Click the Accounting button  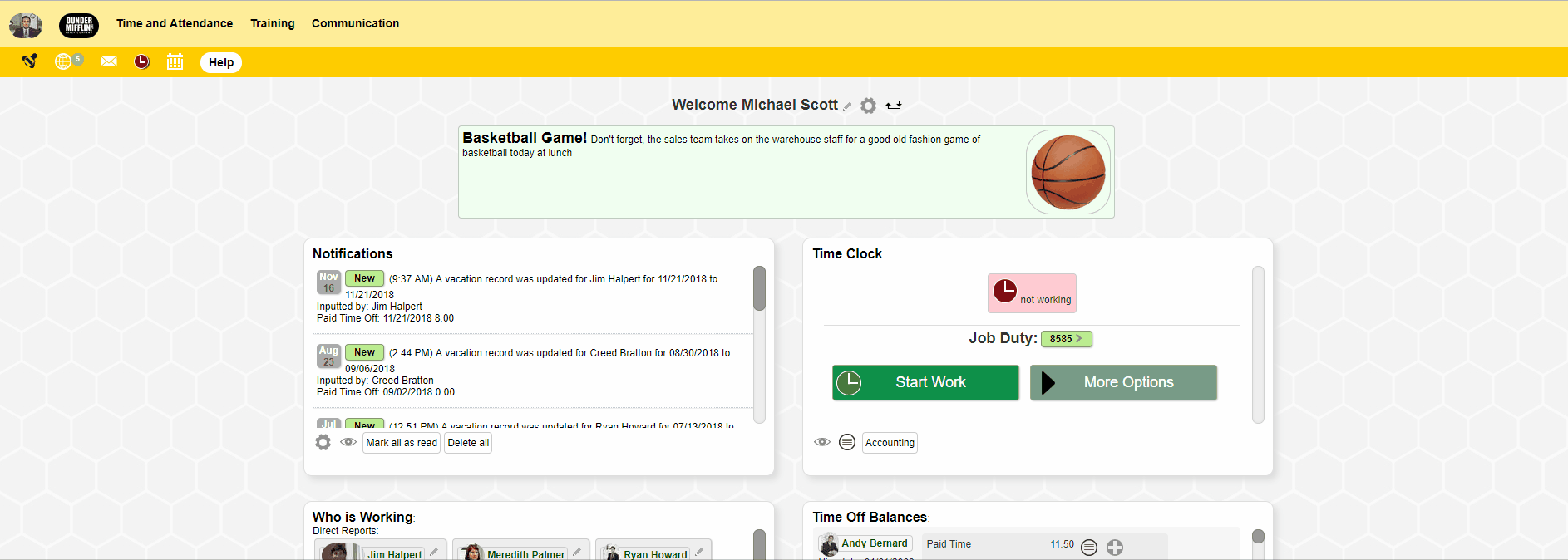click(x=890, y=443)
